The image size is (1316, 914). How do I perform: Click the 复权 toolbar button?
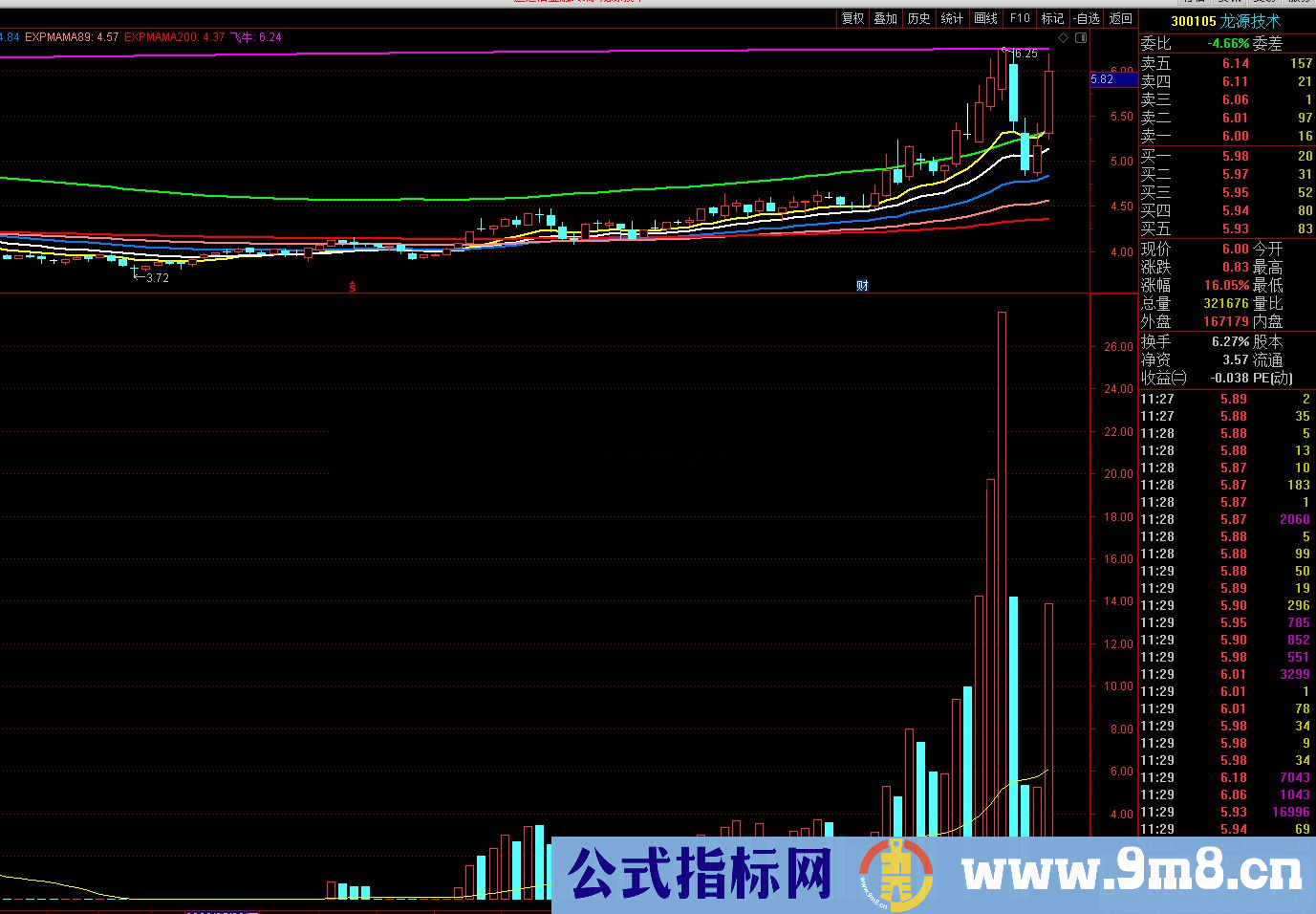[x=852, y=18]
